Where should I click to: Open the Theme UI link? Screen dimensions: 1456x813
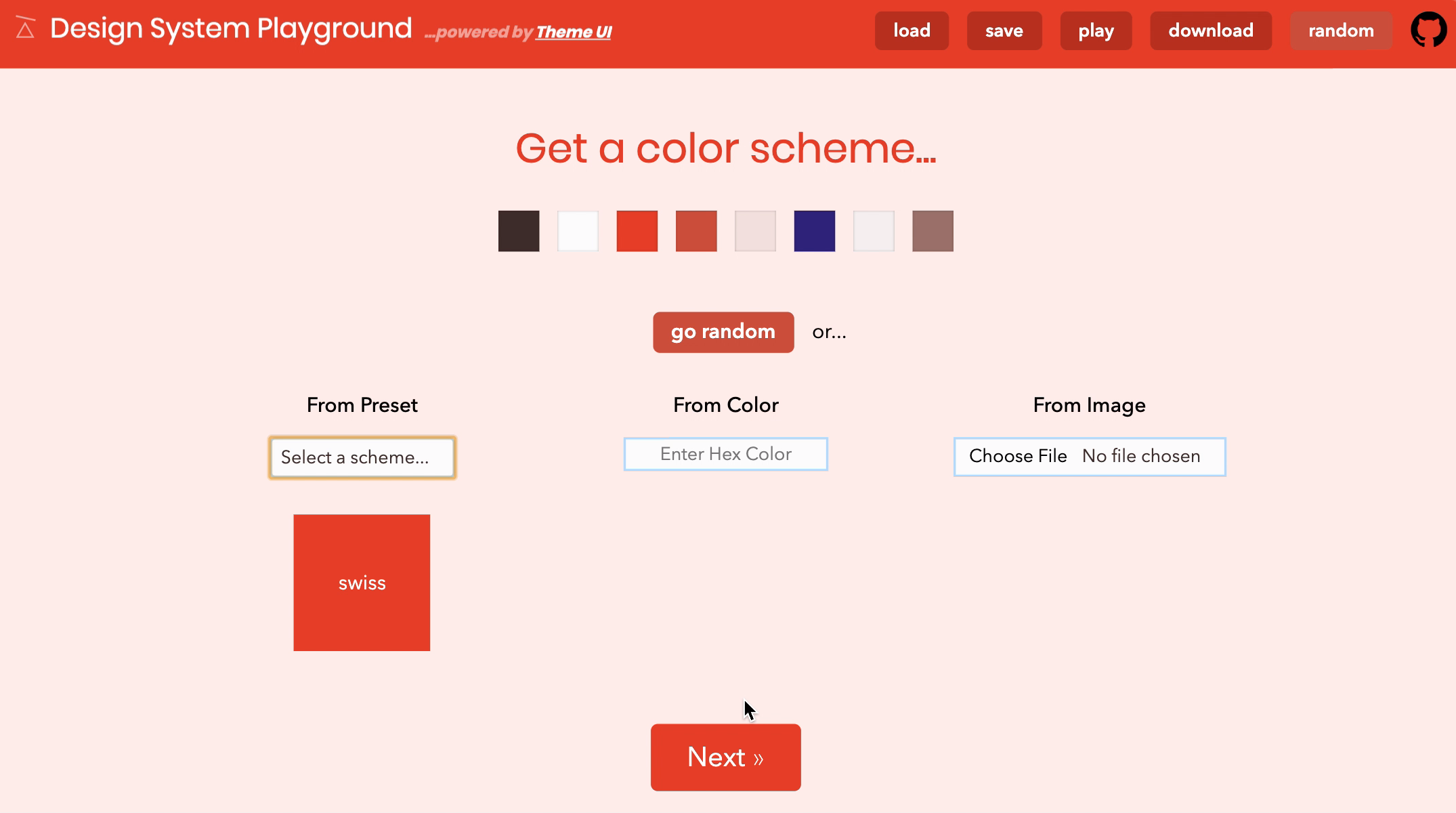coord(573,32)
